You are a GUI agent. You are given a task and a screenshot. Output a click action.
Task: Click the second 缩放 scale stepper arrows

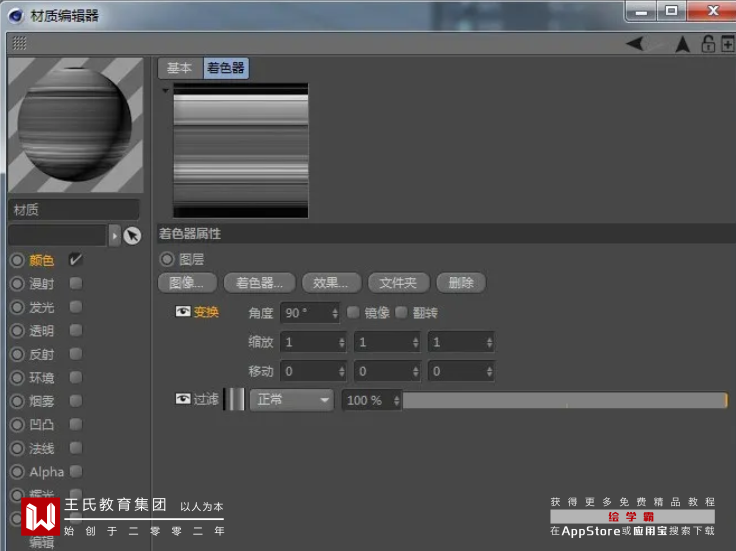click(x=415, y=343)
